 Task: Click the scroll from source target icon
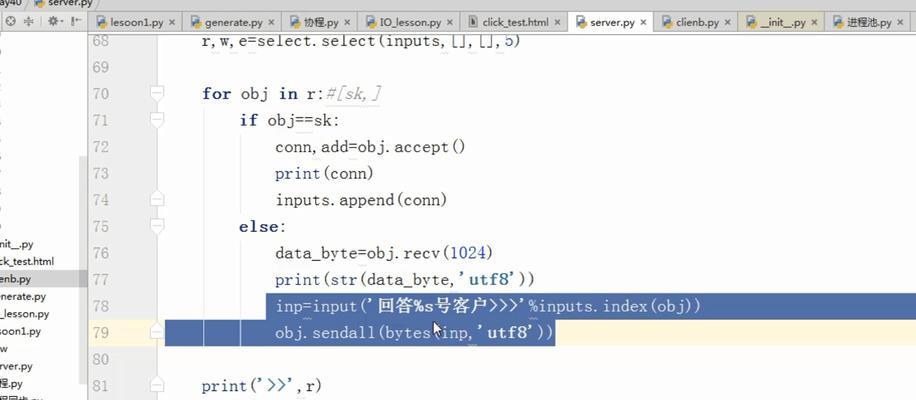[x=11, y=22]
